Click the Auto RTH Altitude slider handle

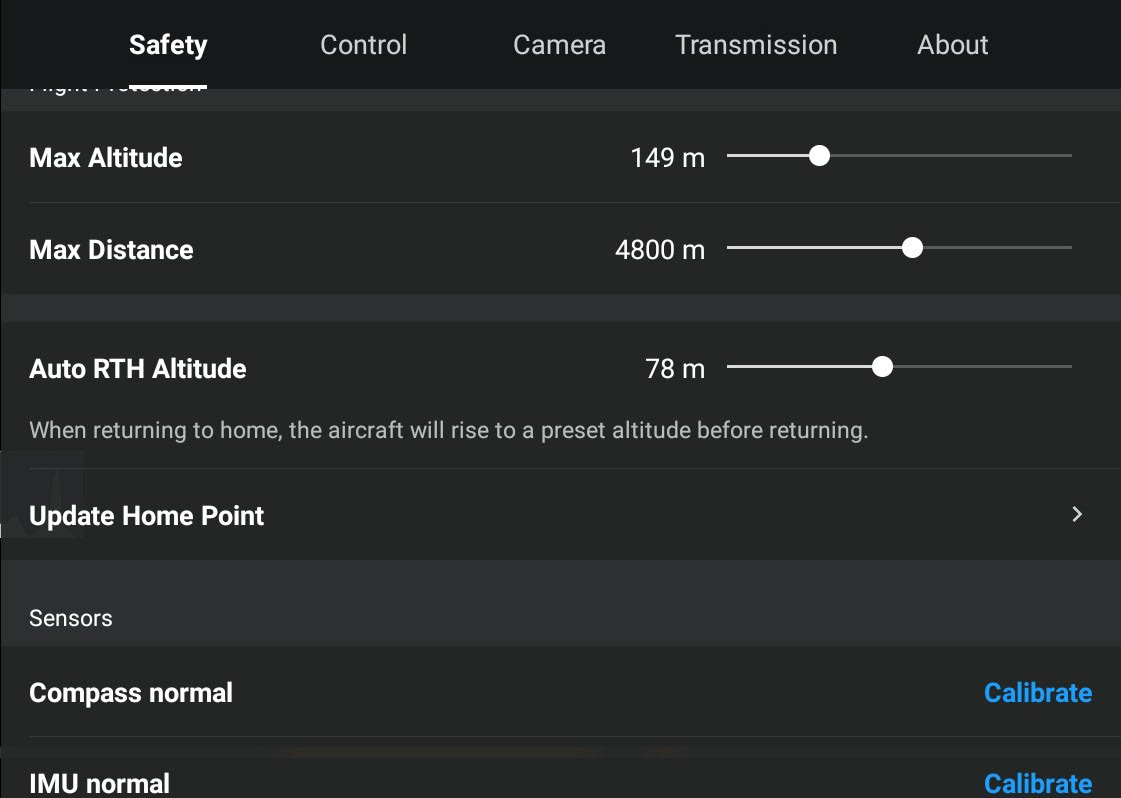coord(882,367)
